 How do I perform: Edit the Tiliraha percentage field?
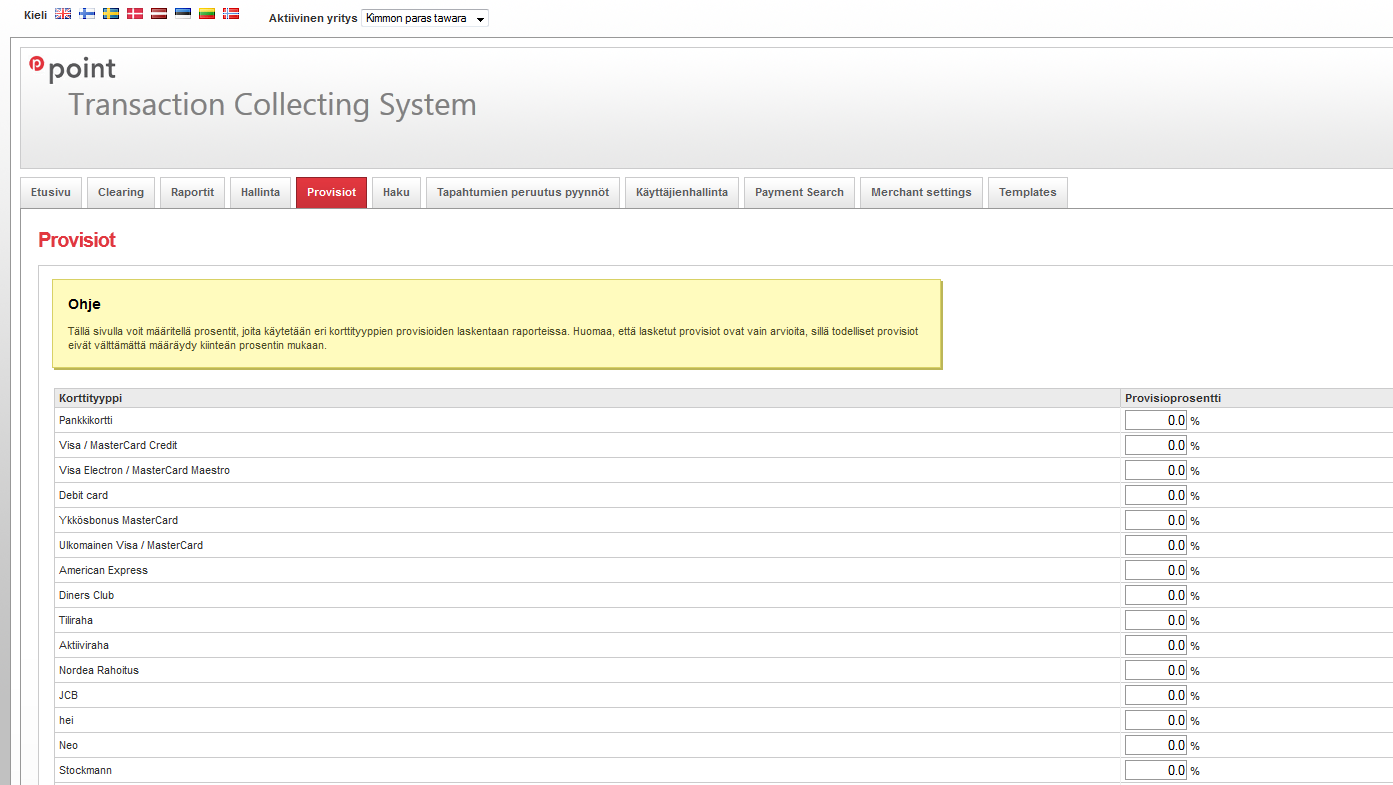click(x=1156, y=620)
